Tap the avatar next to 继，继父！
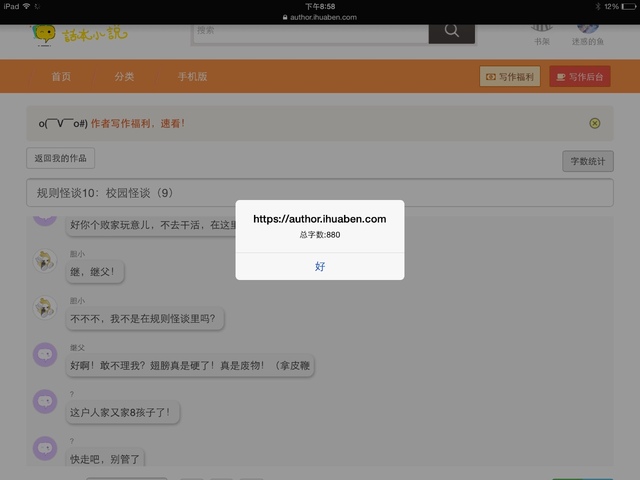Screen dimensions: 640x480 (45, 262)
